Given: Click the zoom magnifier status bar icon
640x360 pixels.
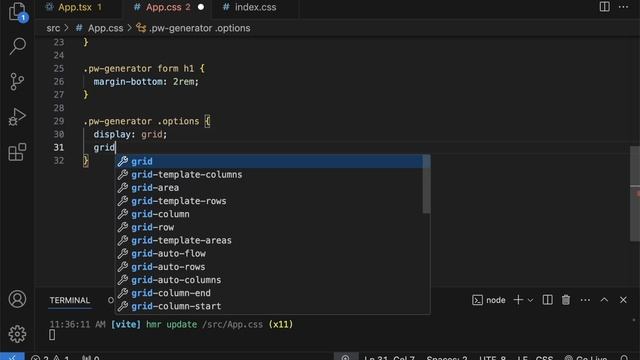Looking at the screenshot, I should point(346,357).
